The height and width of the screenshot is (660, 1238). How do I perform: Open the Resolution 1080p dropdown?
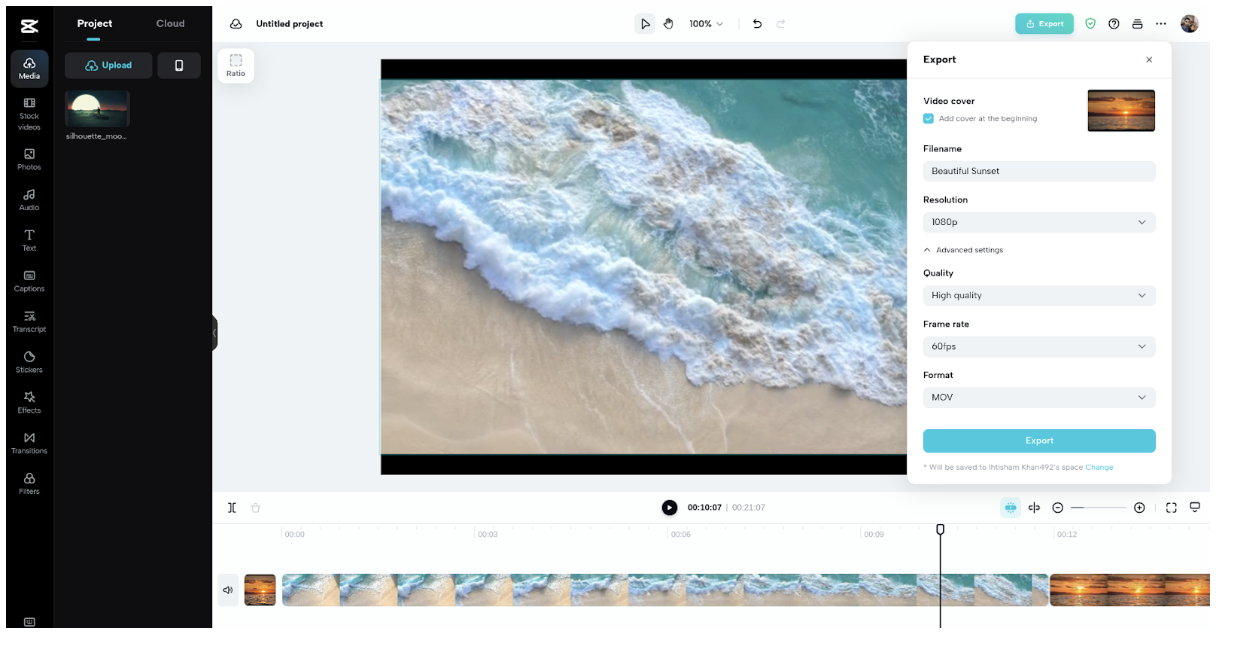(x=1039, y=222)
